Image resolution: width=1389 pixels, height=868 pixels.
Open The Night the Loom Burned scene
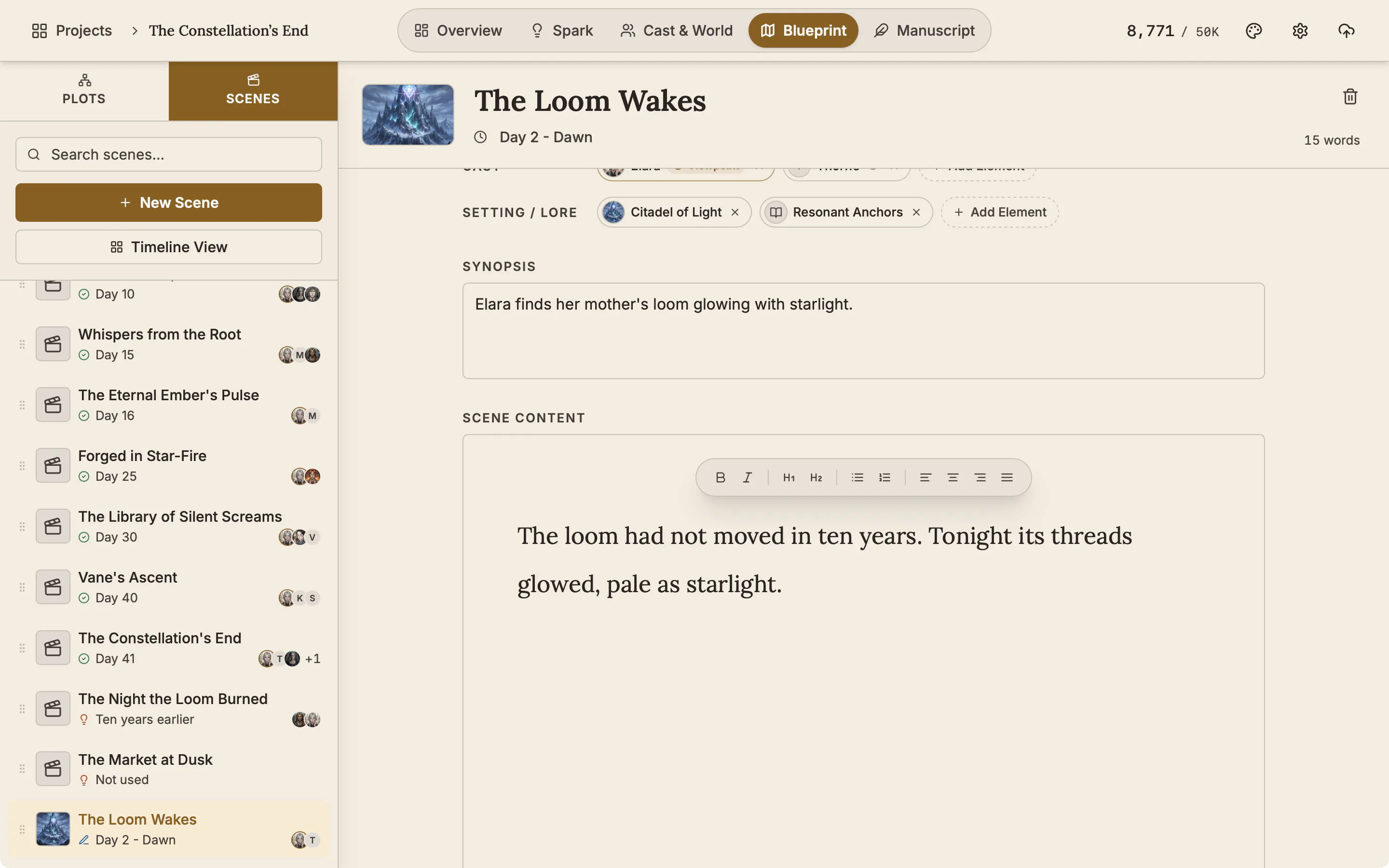[169, 708]
